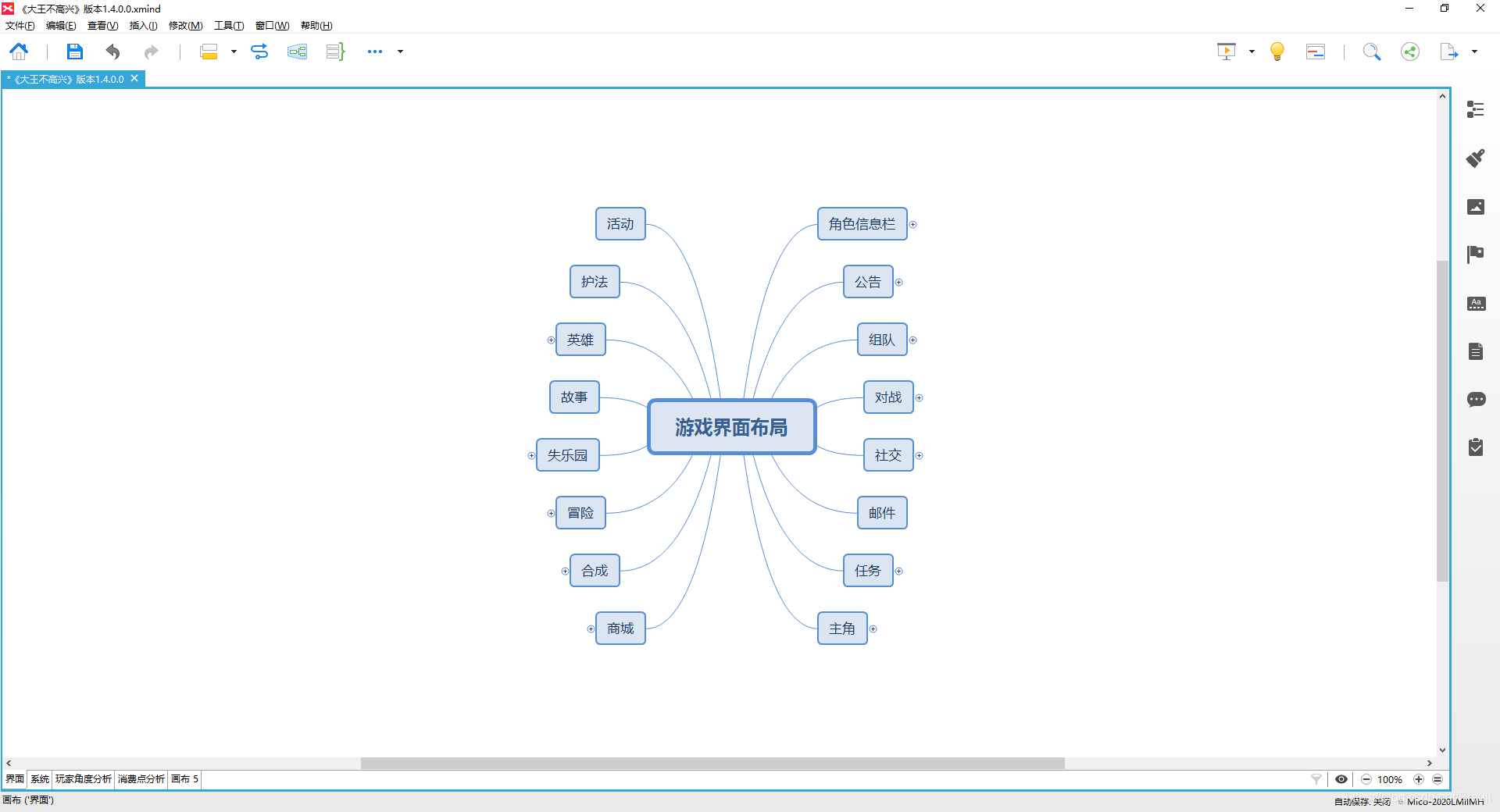Click the 100% zoom level value
Image resolution: width=1500 pixels, height=812 pixels.
[x=1390, y=779]
